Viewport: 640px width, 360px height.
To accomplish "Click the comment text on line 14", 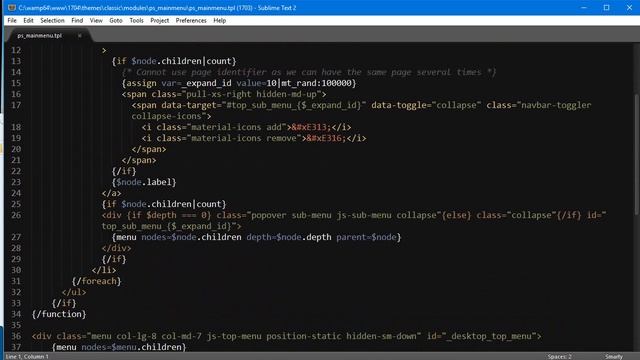I will click(x=309, y=72).
